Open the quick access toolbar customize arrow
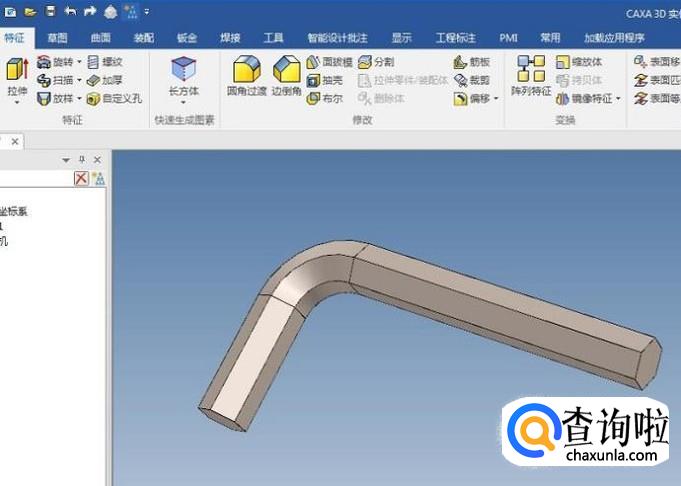 pyautogui.click(x=147, y=12)
